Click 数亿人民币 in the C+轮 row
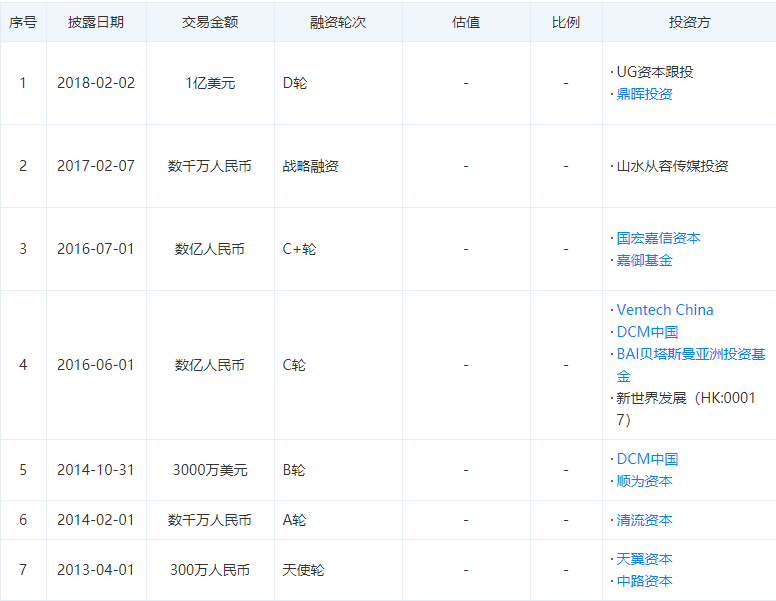This screenshot has height=601, width=776. [x=210, y=249]
